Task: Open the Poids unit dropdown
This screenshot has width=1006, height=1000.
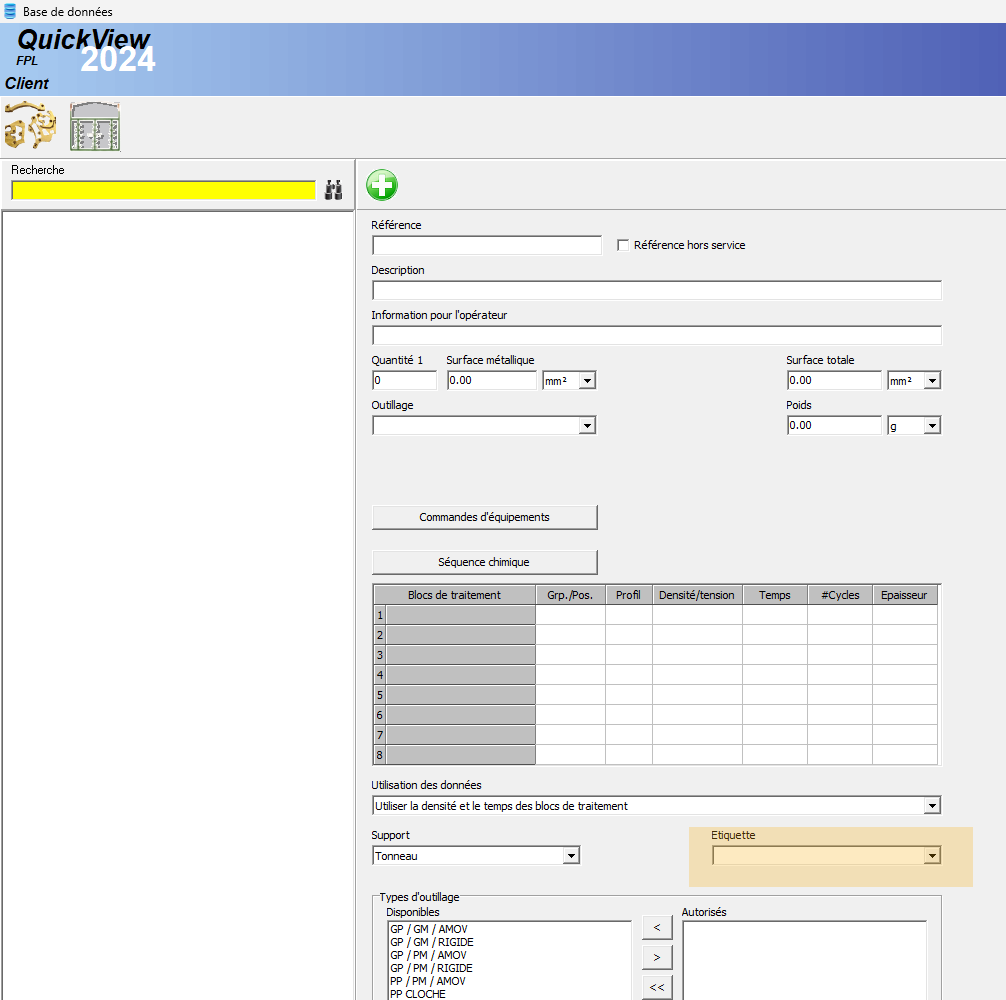Action: (x=932, y=426)
